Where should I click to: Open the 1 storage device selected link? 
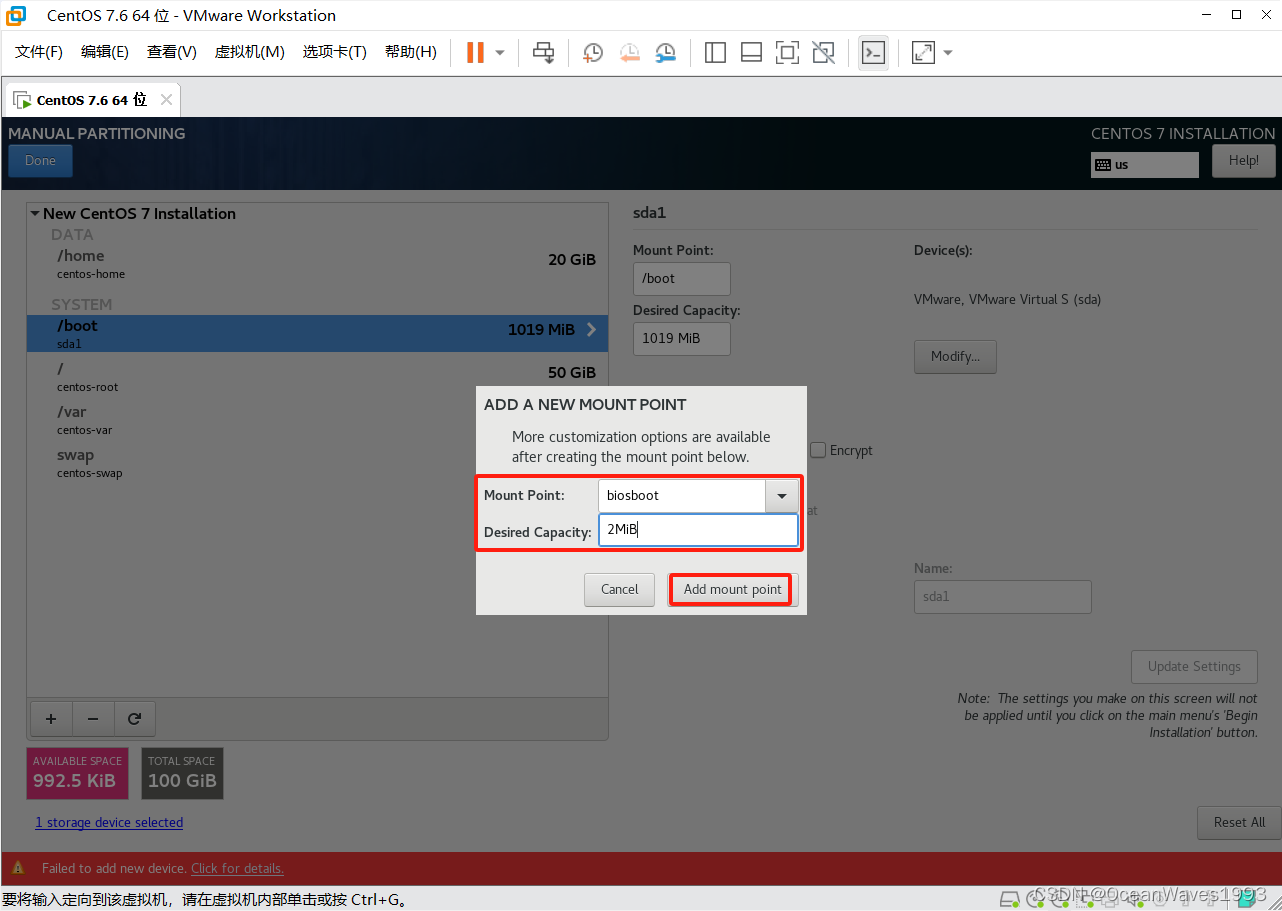(109, 822)
